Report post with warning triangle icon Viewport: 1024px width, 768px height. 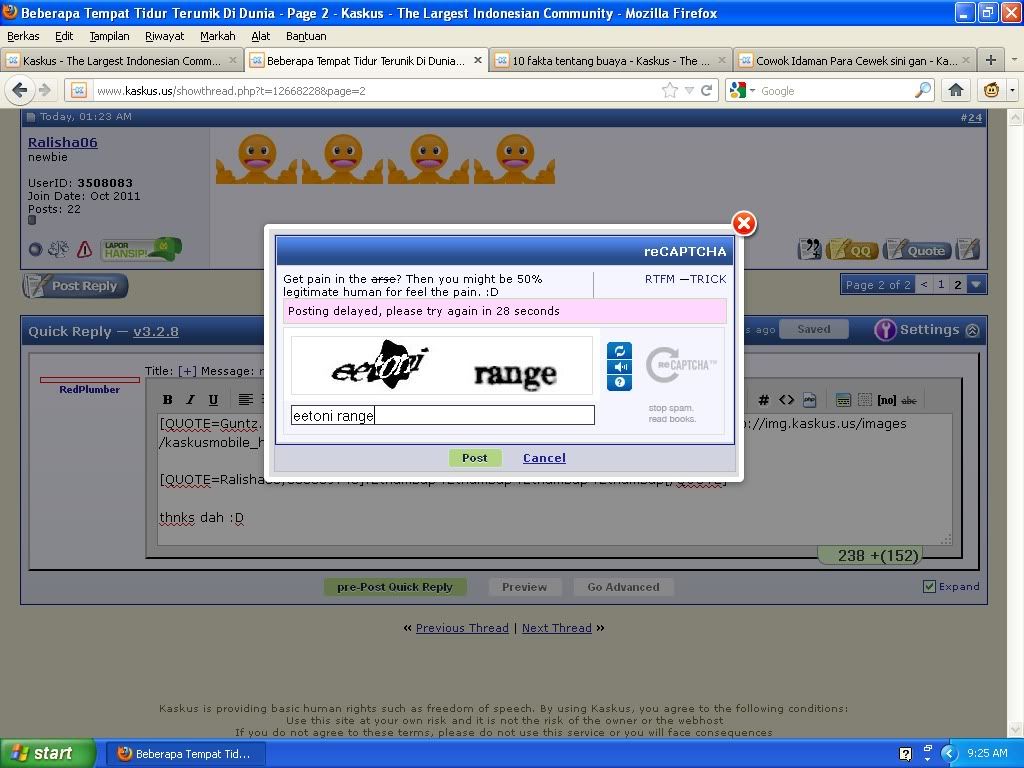point(84,249)
